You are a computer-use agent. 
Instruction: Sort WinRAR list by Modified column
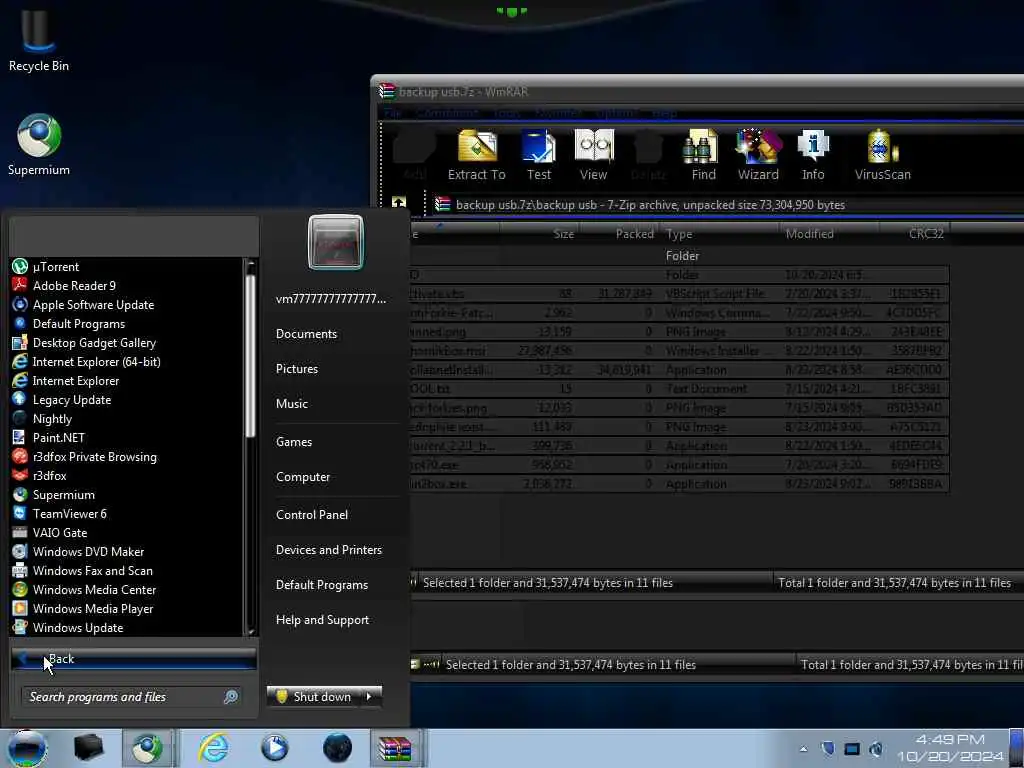pyautogui.click(x=829, y=234)
